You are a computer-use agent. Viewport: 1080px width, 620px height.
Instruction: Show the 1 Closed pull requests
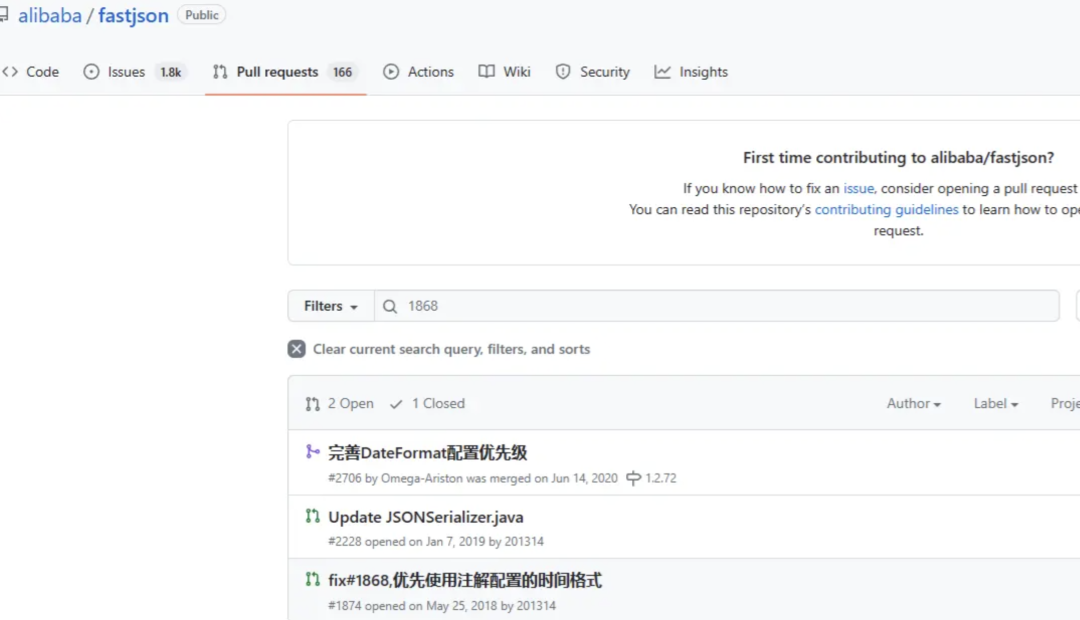[427, 404]
